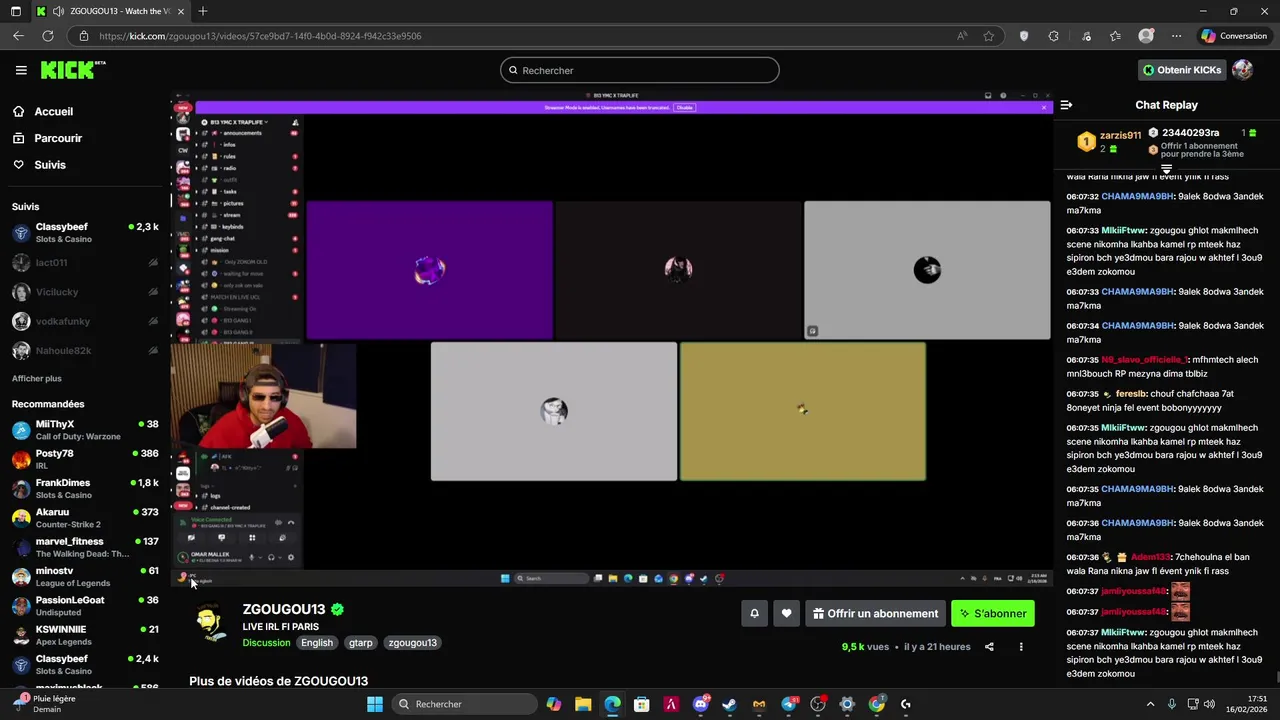Click the browser address bar URL
Viewport: 1280px width, 720px height.
tap(260, 36)
